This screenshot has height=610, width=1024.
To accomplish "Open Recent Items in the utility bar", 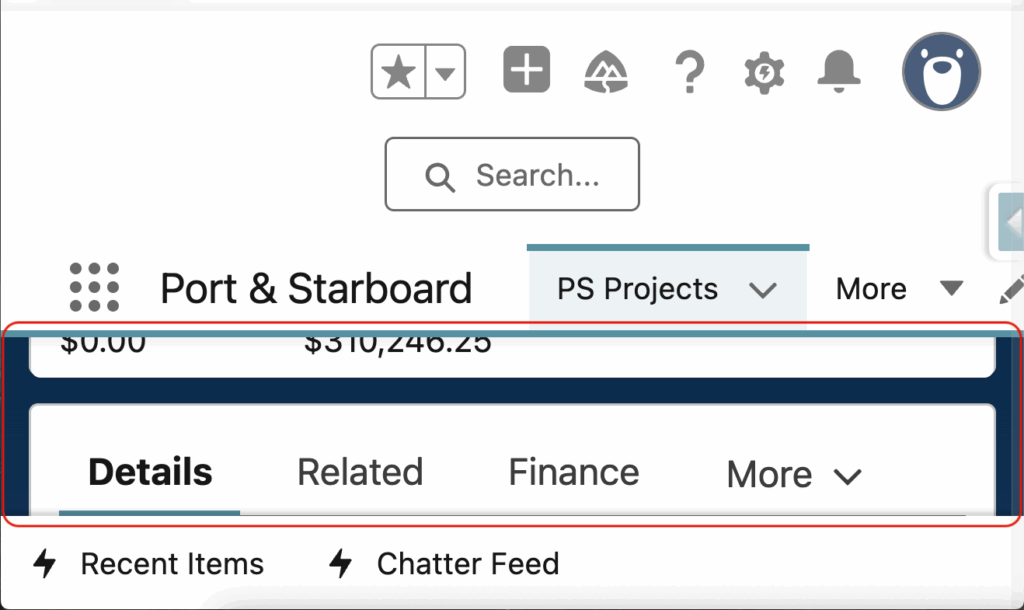I will (150, 564).
